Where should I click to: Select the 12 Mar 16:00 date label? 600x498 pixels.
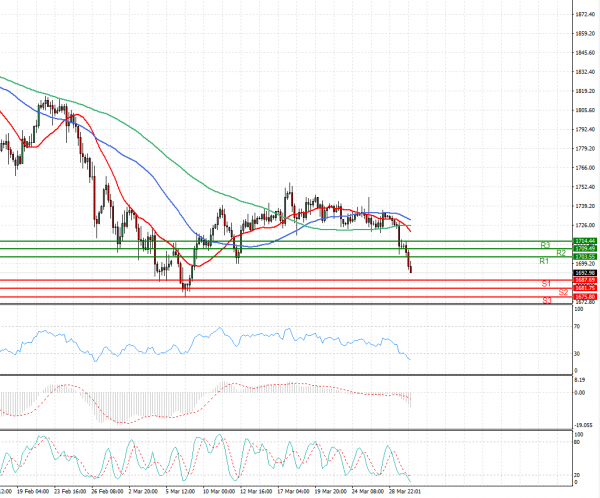[x=256, y=491]
